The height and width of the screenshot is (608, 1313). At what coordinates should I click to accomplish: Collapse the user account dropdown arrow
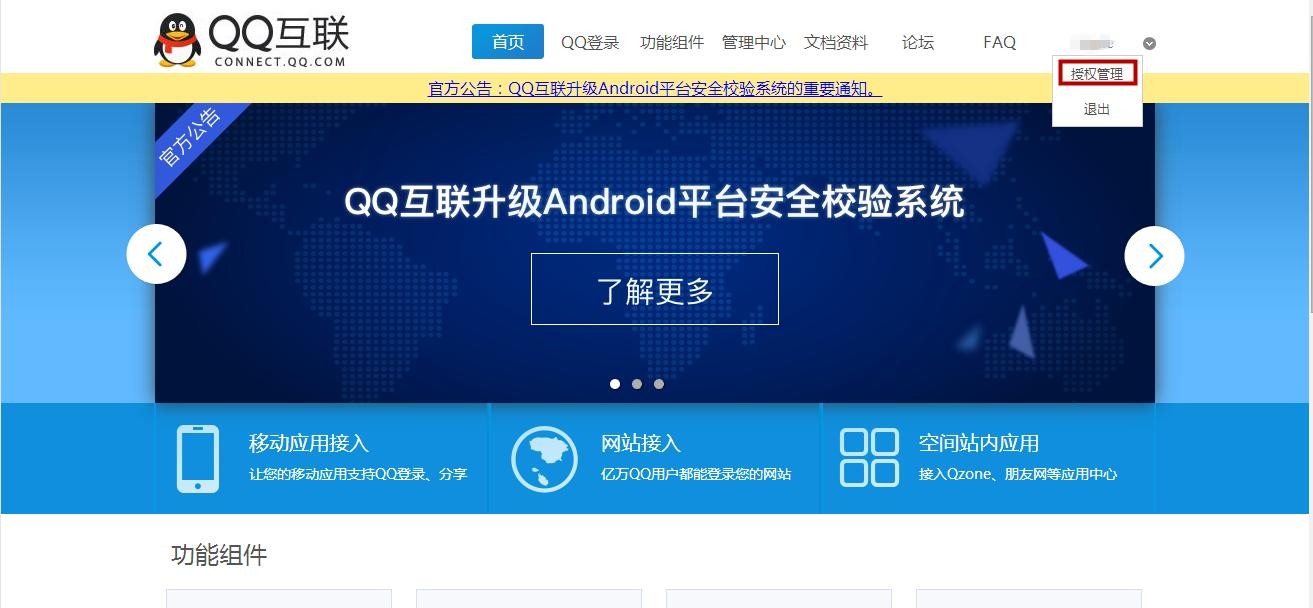click(x=1150, y=43)
